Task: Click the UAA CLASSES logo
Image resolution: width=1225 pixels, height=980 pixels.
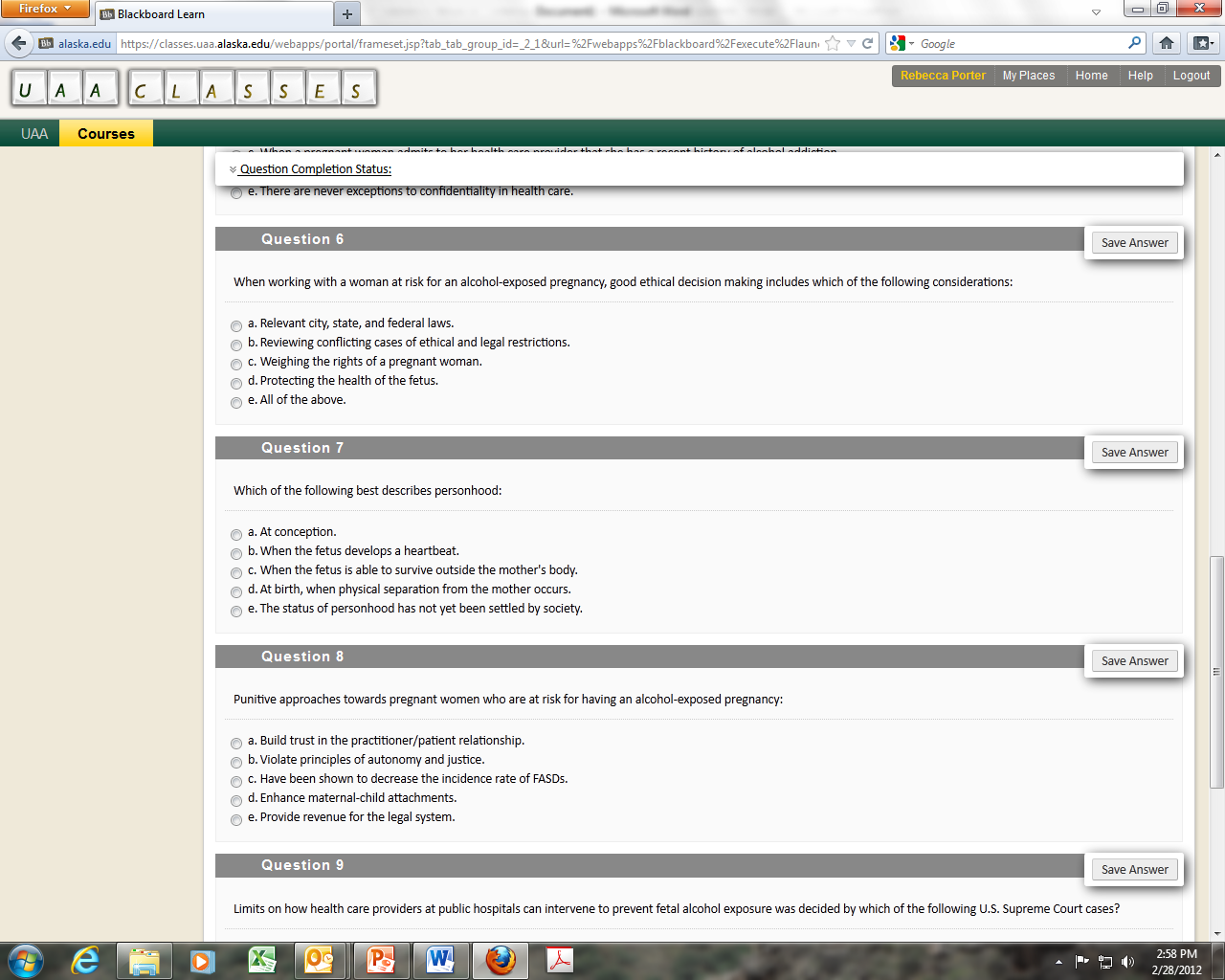Action: [x=194, y=89]
